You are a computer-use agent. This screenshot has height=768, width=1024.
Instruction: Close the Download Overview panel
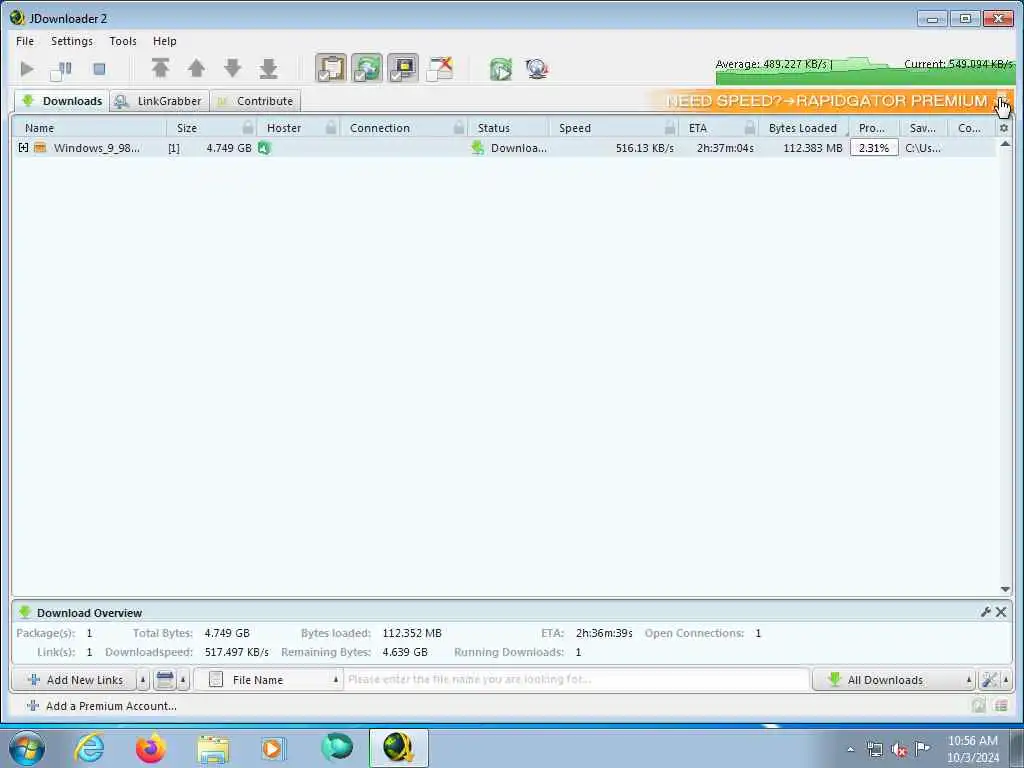[x=1001, y=612]
